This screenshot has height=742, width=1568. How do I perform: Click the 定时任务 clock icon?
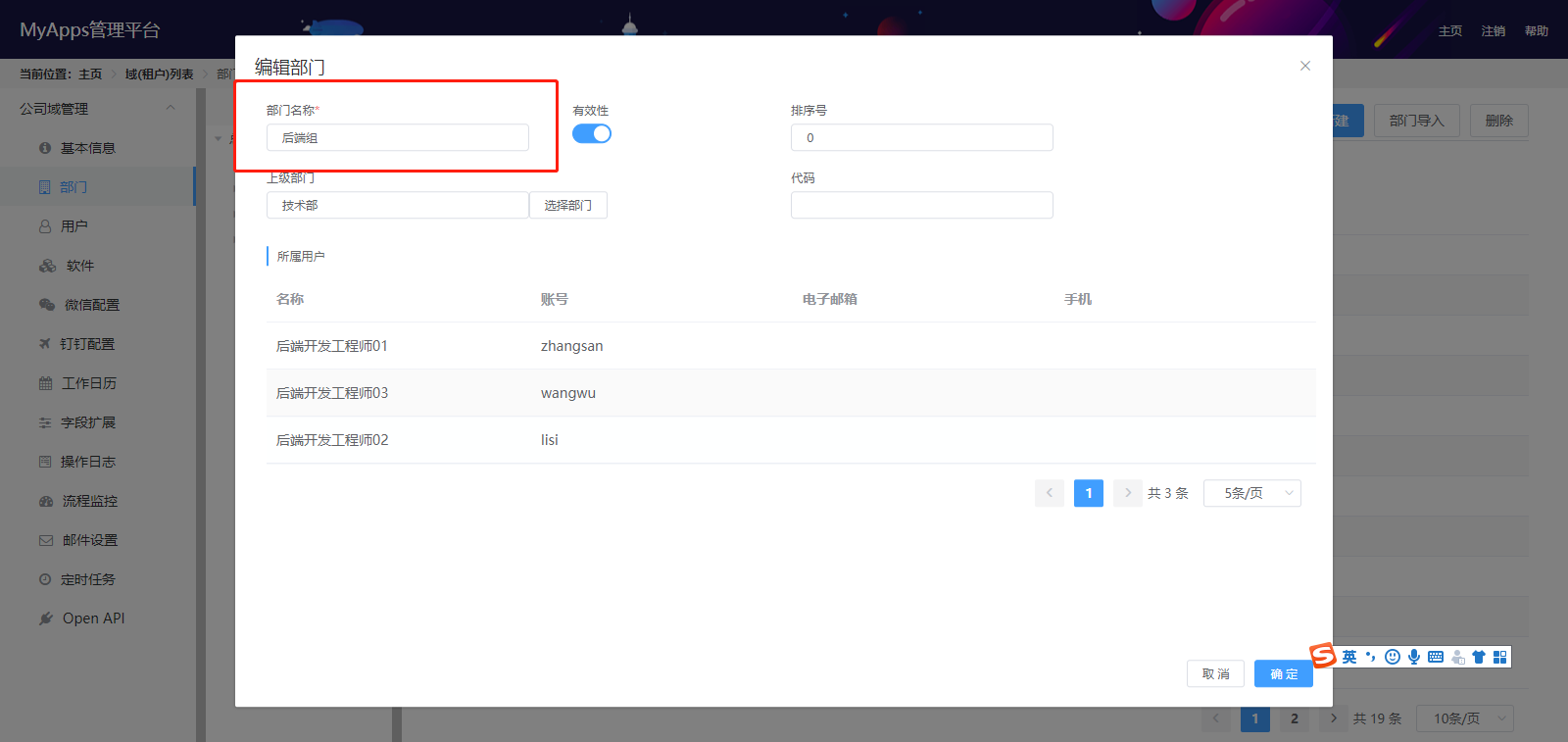[x=45, y=579]
